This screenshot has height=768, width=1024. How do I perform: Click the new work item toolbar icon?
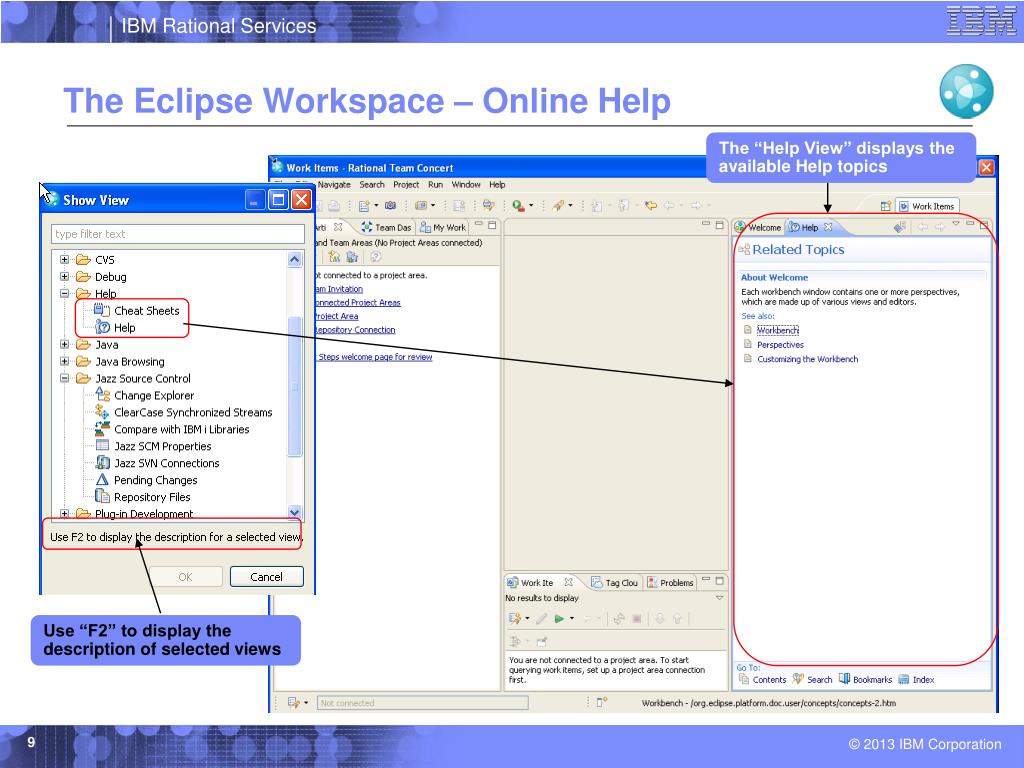[x=364, y=206]
